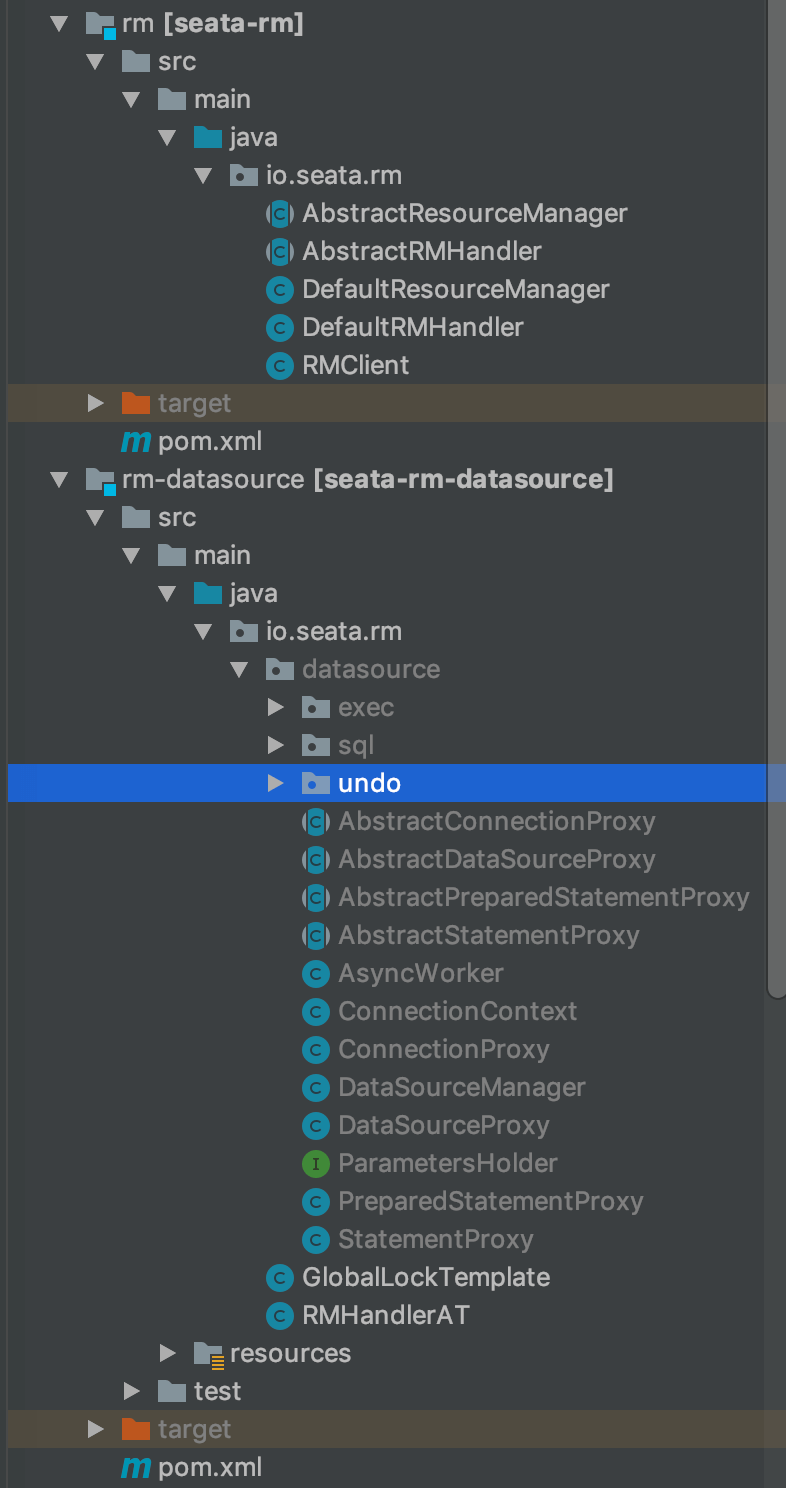Click the vertical scrollbar thumb
Screen dimensions: 786x1488
click(x=776, y=500)
